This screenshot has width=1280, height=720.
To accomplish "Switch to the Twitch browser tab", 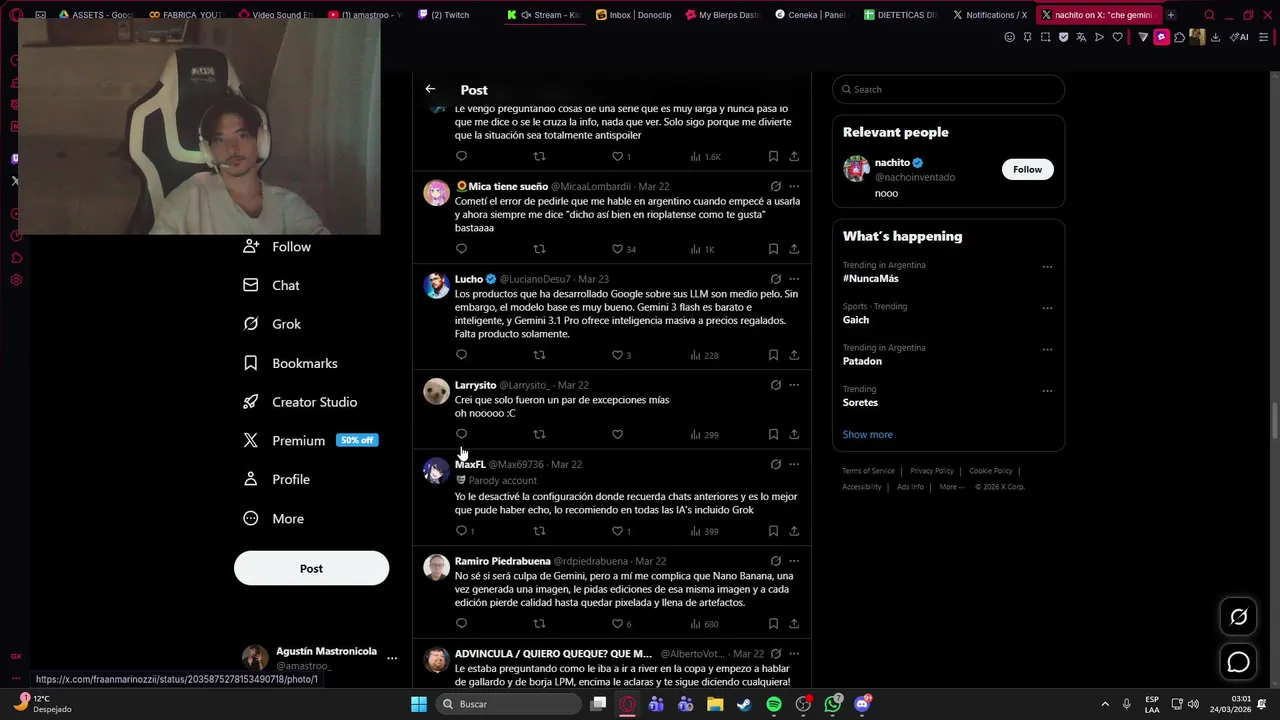I will (443, 15).
